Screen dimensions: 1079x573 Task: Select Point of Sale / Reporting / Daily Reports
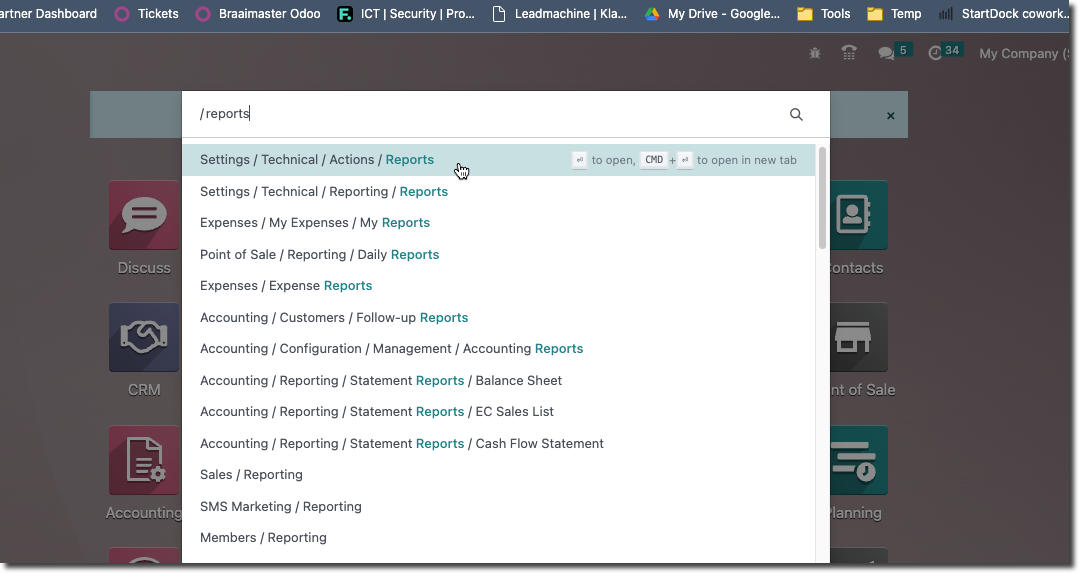[499, 255]
